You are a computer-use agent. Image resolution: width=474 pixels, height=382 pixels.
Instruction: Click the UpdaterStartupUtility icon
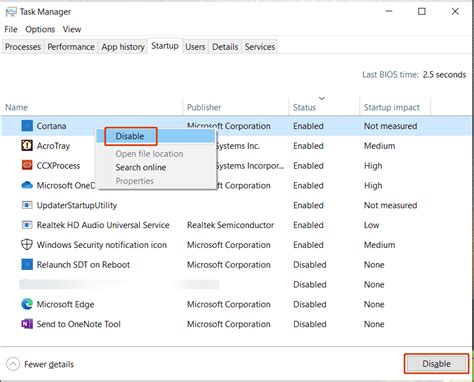click(27, 205)
